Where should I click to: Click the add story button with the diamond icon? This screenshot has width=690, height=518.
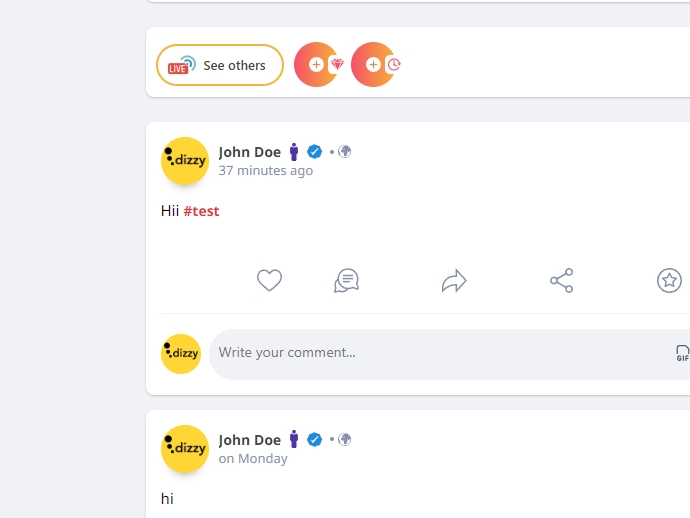317,65
